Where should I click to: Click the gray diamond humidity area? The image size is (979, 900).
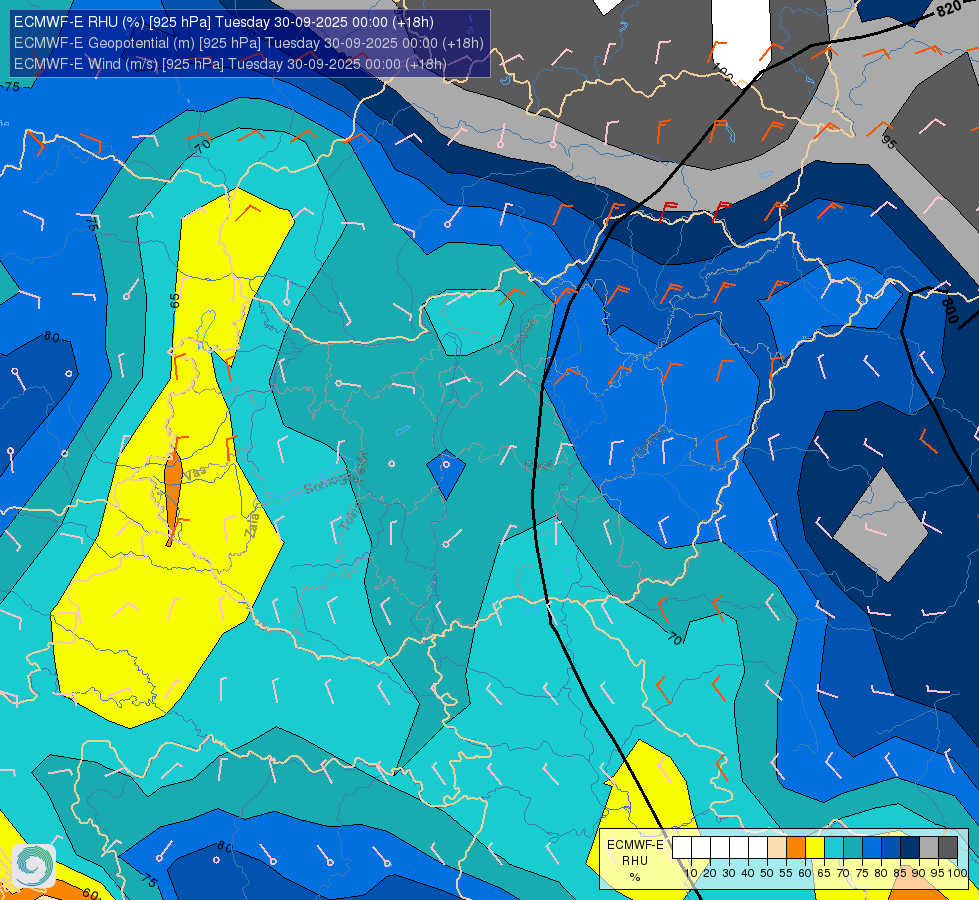coord(880,525)
